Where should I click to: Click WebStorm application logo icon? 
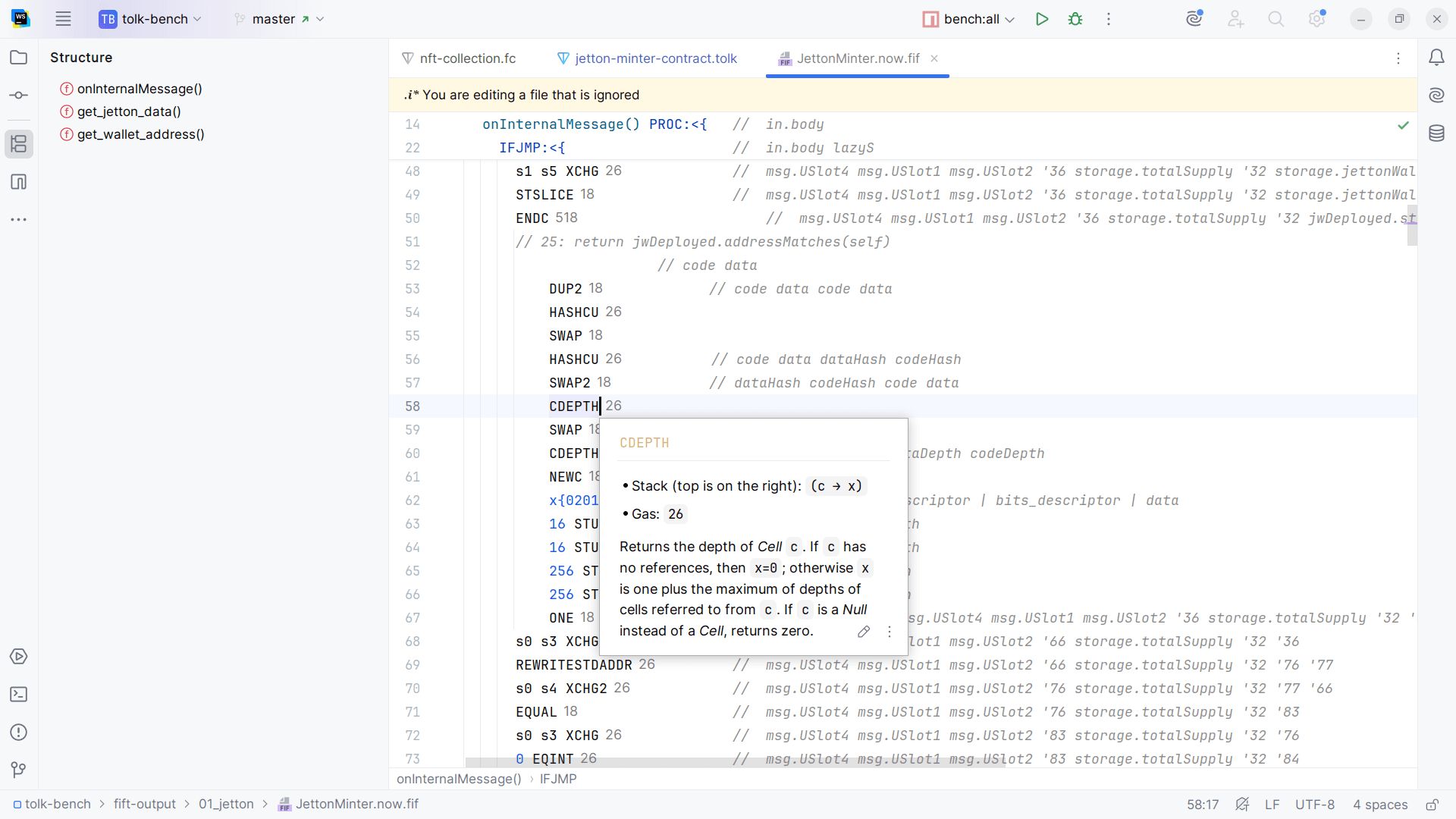(x=20, y=19)
